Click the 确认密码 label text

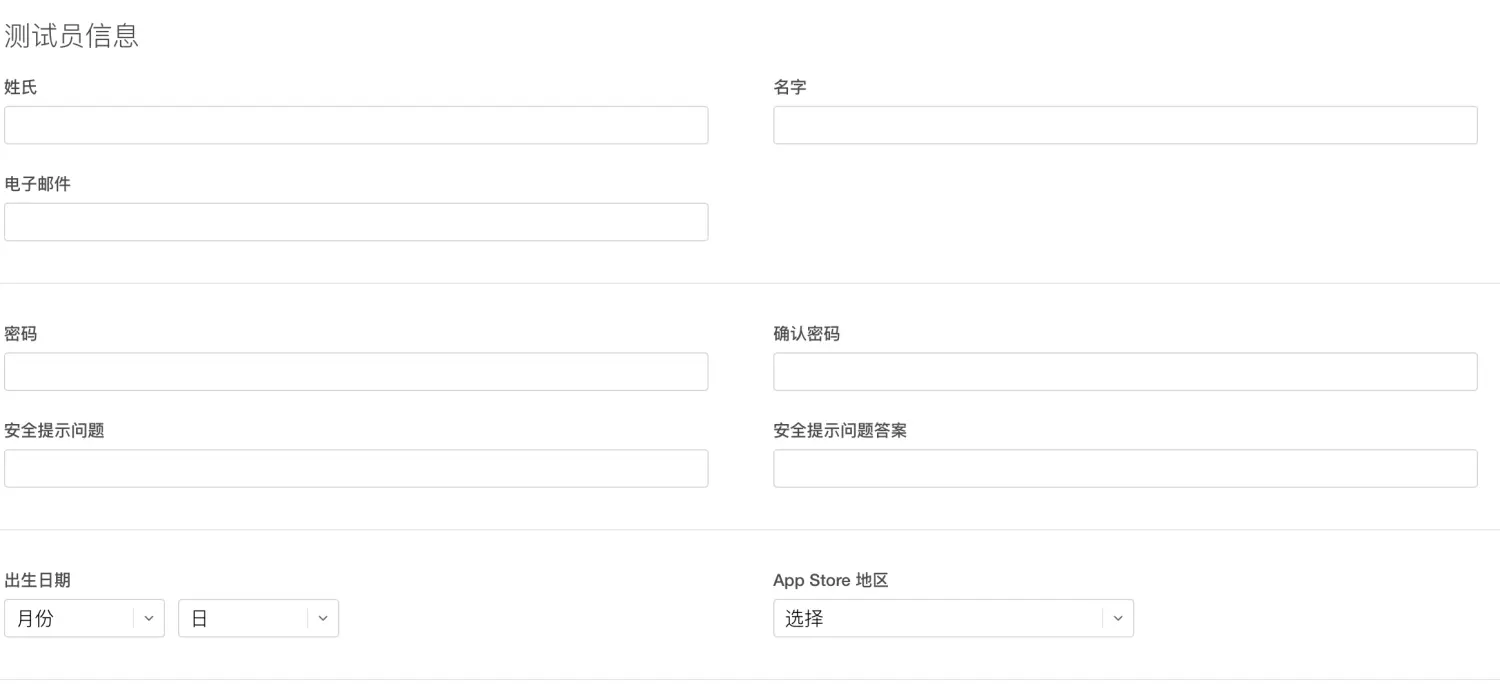(806, 333)
